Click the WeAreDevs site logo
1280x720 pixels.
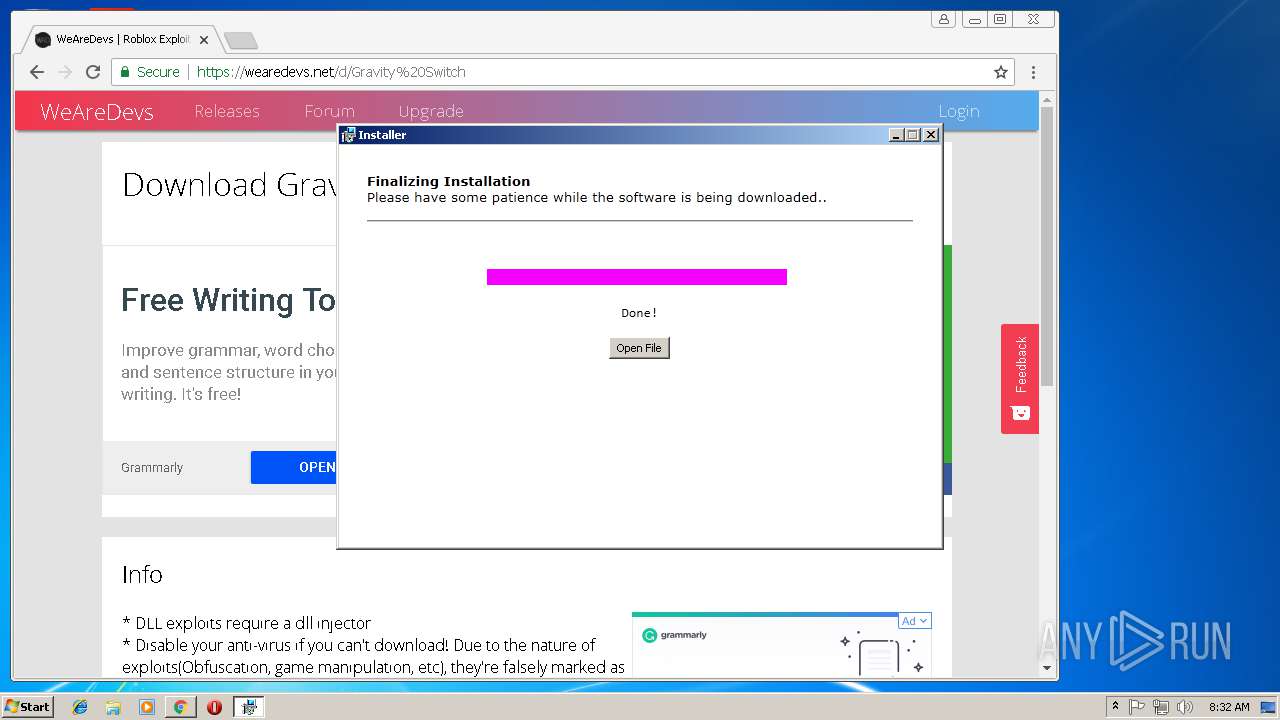[97, 111]
